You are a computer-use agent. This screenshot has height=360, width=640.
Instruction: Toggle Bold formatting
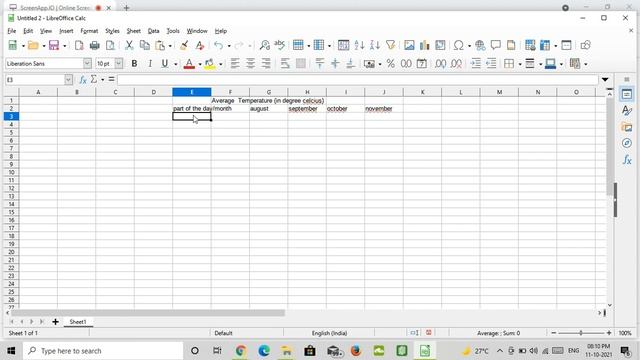pos(134,64)
